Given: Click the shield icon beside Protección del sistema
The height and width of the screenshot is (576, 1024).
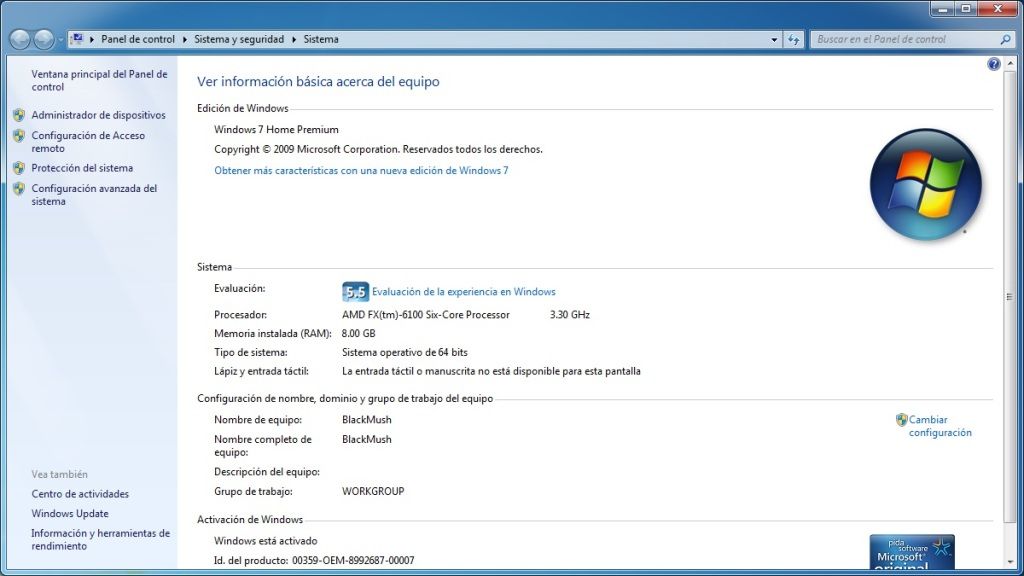Looking at the screenshot, I should (19, 168).
